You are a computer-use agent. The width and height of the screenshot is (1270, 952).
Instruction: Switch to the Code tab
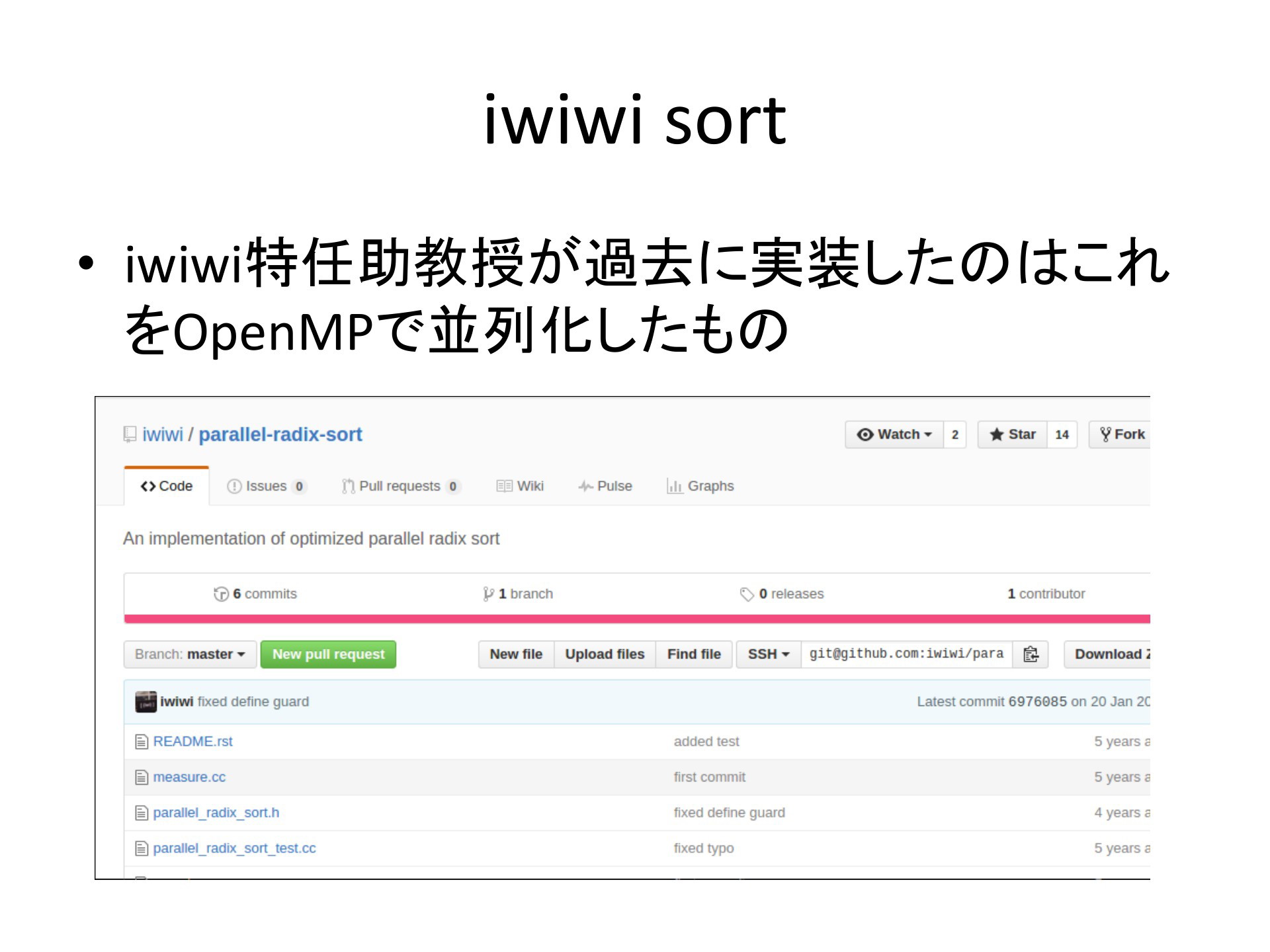click(167, 486)
